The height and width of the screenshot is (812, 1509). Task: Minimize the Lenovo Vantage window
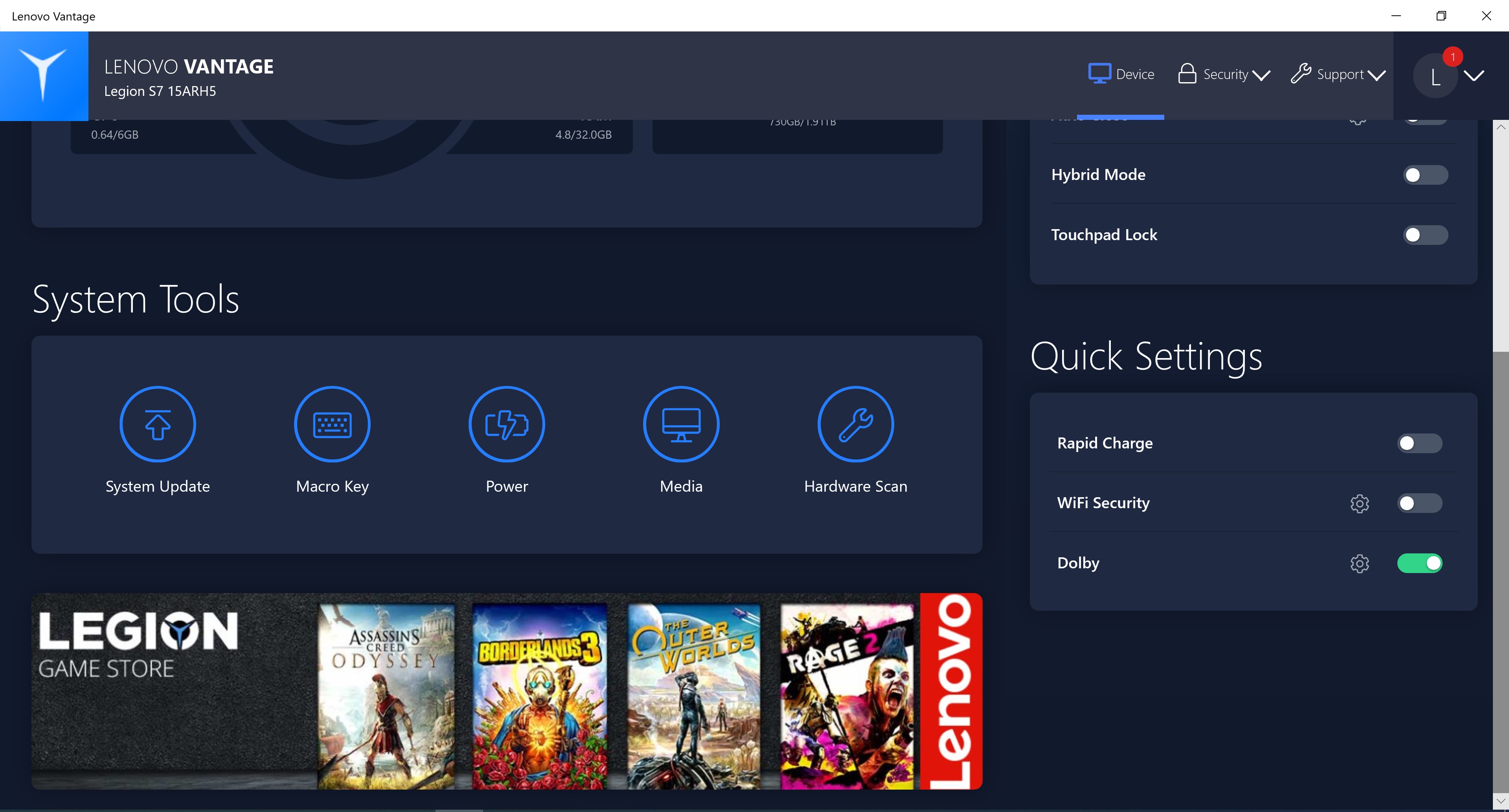pos(1396,16)
